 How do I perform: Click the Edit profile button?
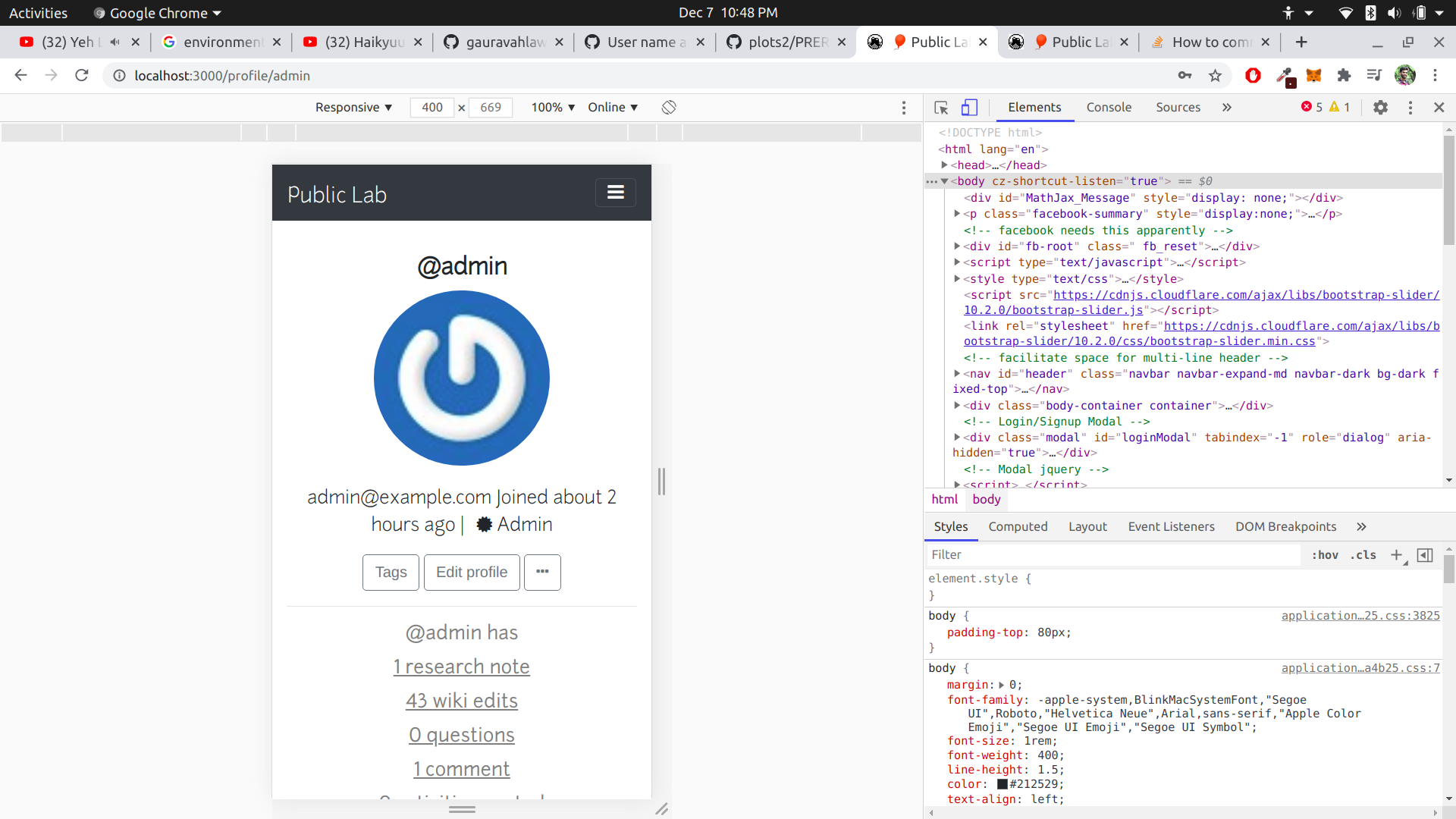tap(471, 573)
